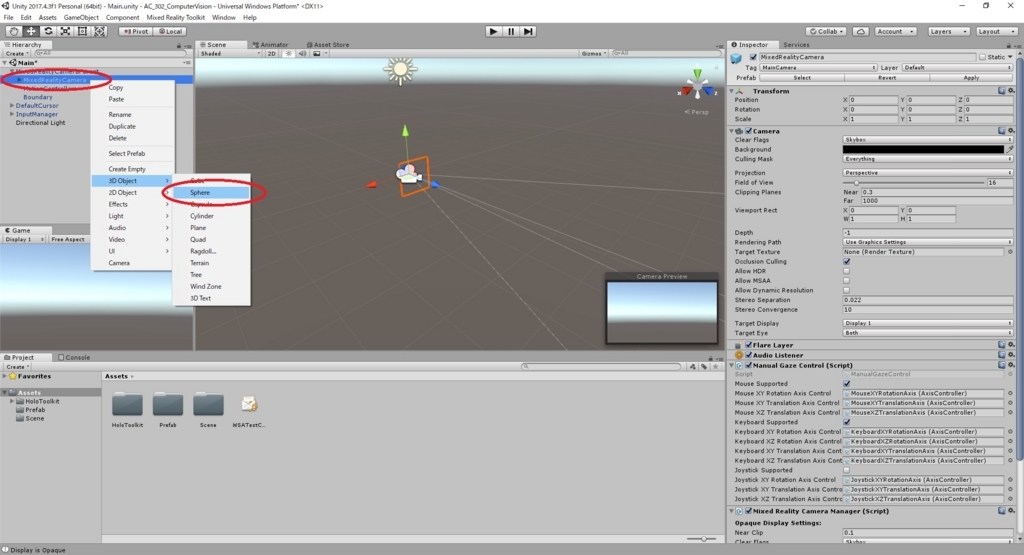Open the Tag dropdown MainCamera

[818, 67]
